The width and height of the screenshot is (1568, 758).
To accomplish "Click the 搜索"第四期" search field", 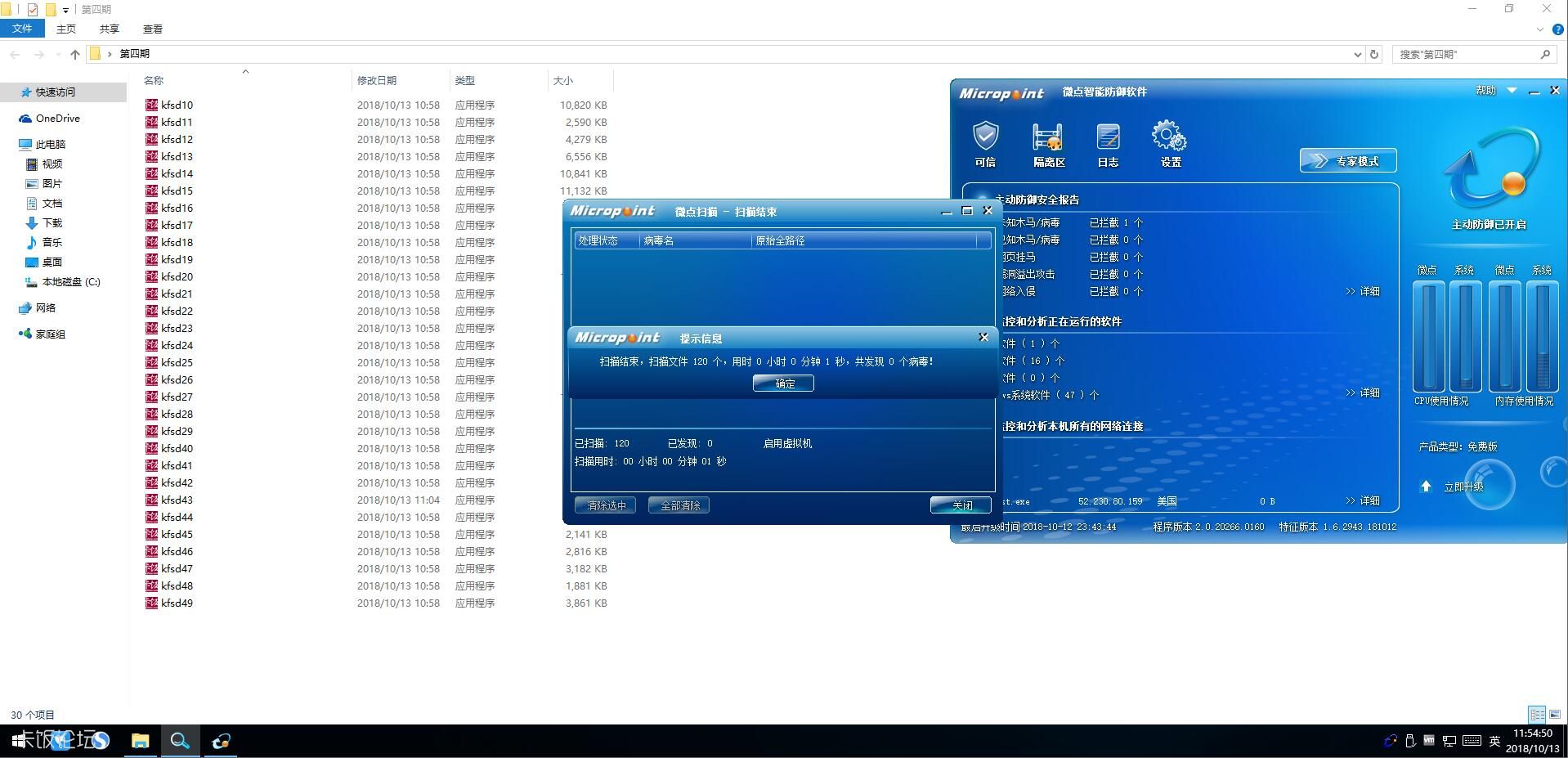I will 1474,54.
